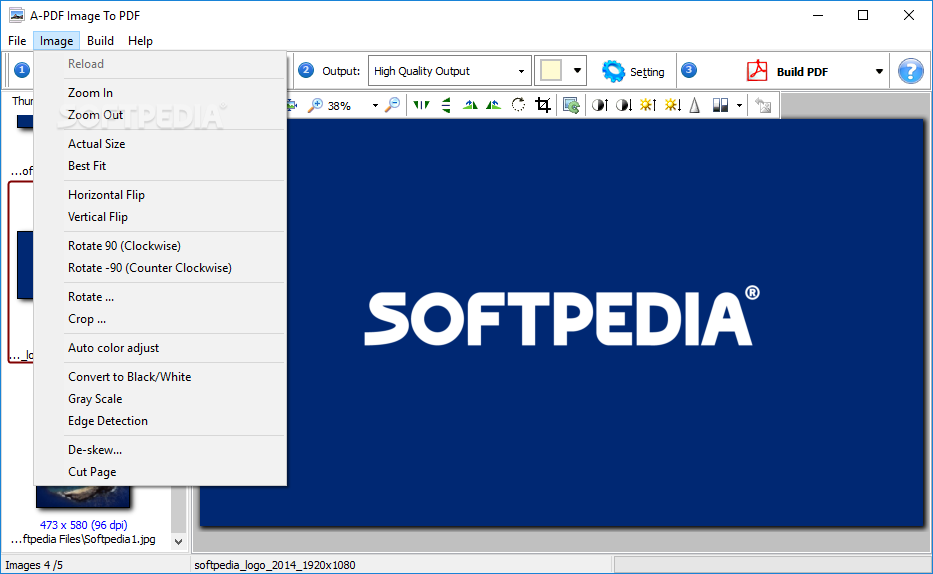
Task: Open the Help menu
Action: click(x=140, y=41)
